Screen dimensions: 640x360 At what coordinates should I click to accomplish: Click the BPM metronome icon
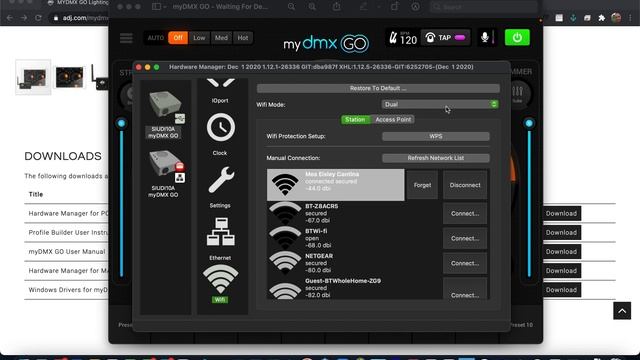click(x=393, y=38)
